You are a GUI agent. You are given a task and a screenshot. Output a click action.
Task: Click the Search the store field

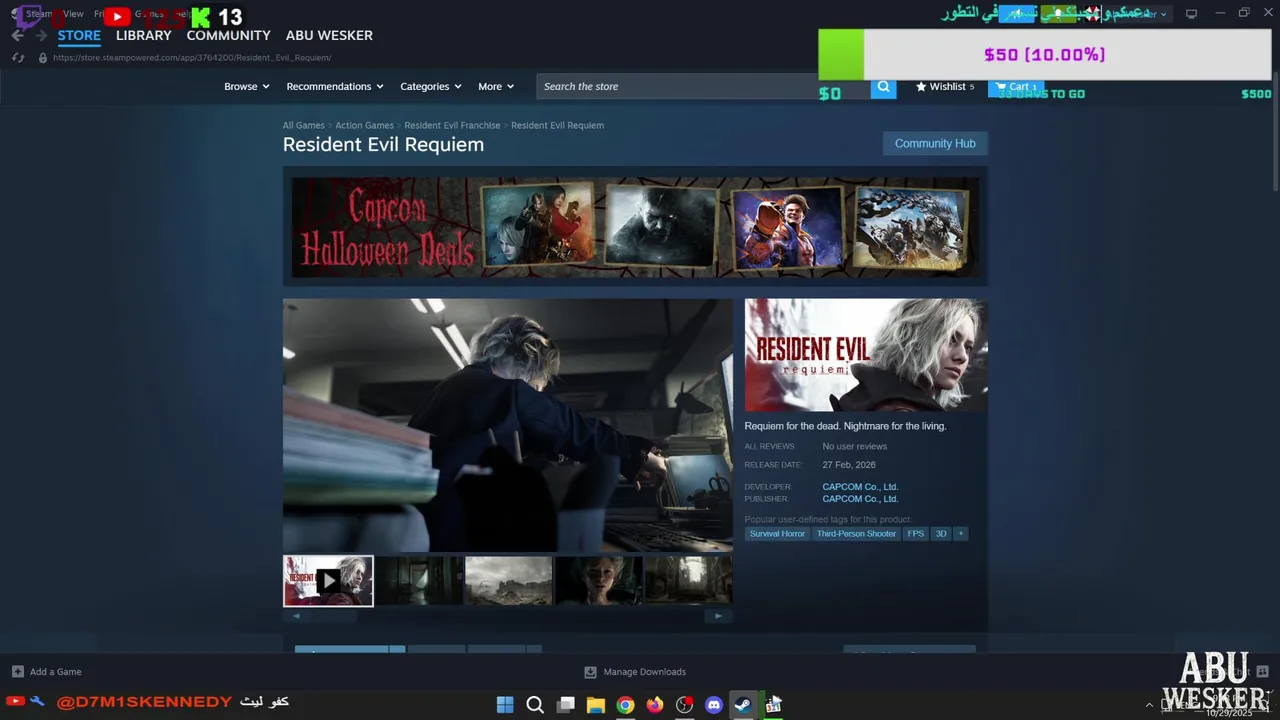click(703, 87)
